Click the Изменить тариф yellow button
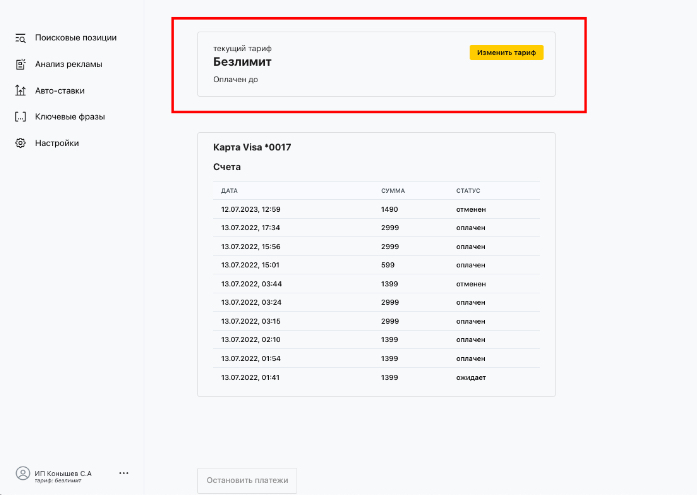The image size is (697, 495). [x=506, y=52]
